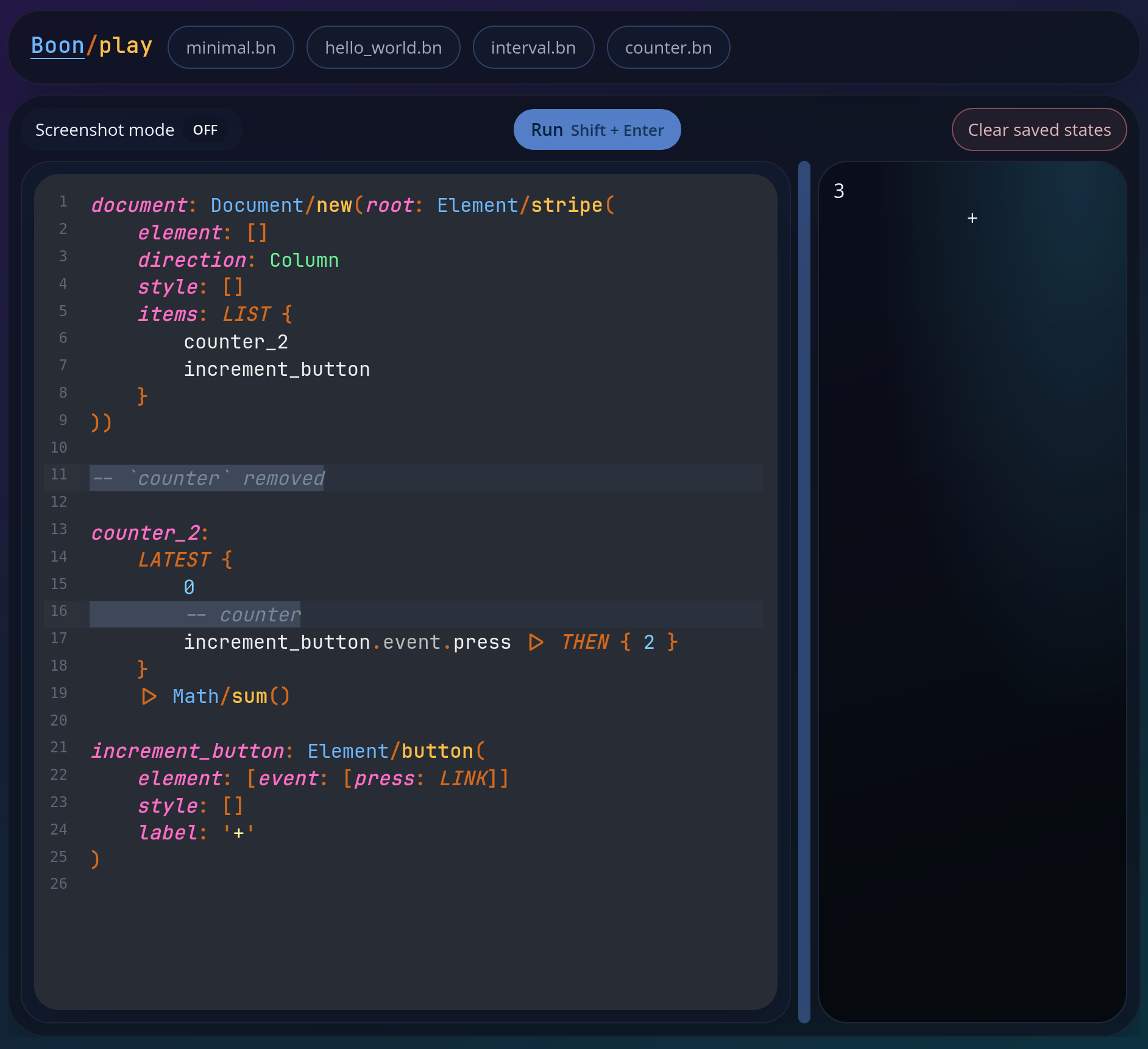Click the pipe triangle before Math/sum()

pos(148,697)
